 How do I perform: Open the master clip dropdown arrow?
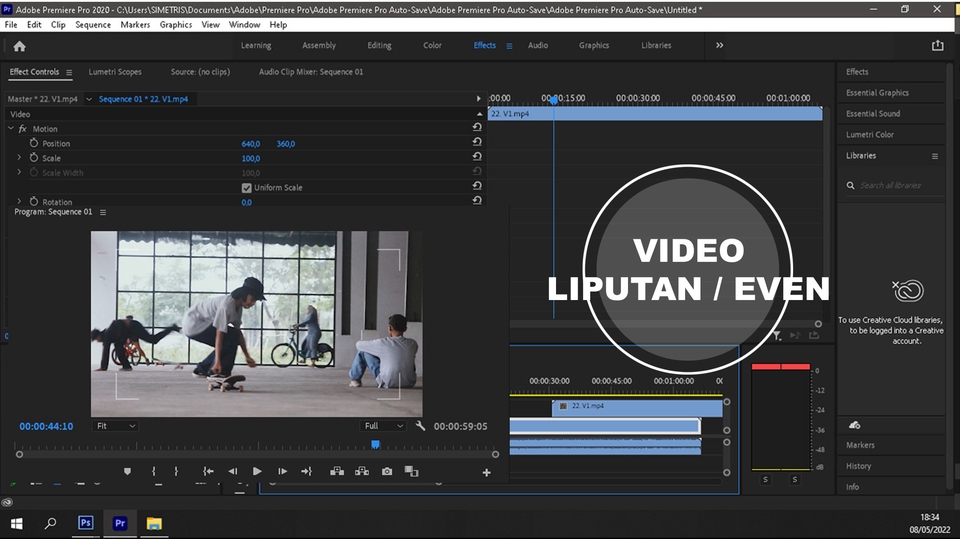coord(89,99)
